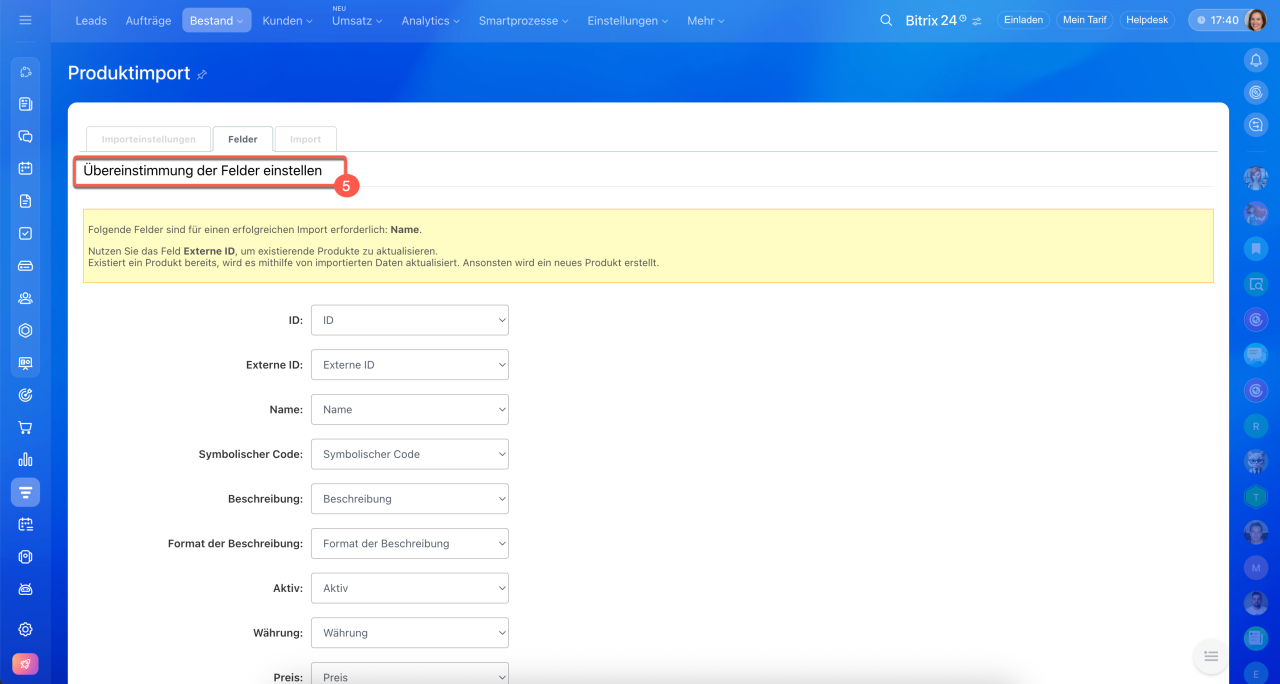This screenshot has height=684, width=1280.
Task: Click the rocket icon at sidebar bottom
Action: click(26, 664)
